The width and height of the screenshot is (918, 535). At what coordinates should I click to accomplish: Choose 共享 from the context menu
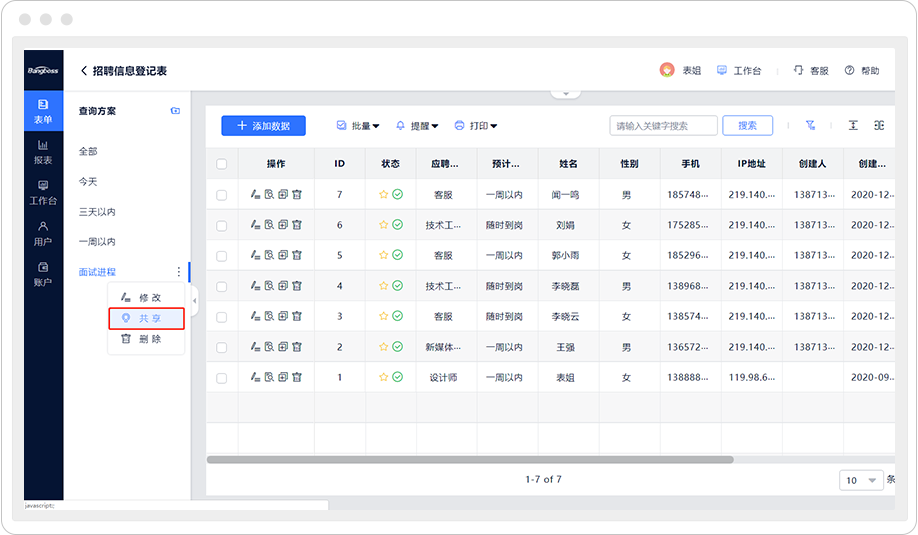coord(147,318)
